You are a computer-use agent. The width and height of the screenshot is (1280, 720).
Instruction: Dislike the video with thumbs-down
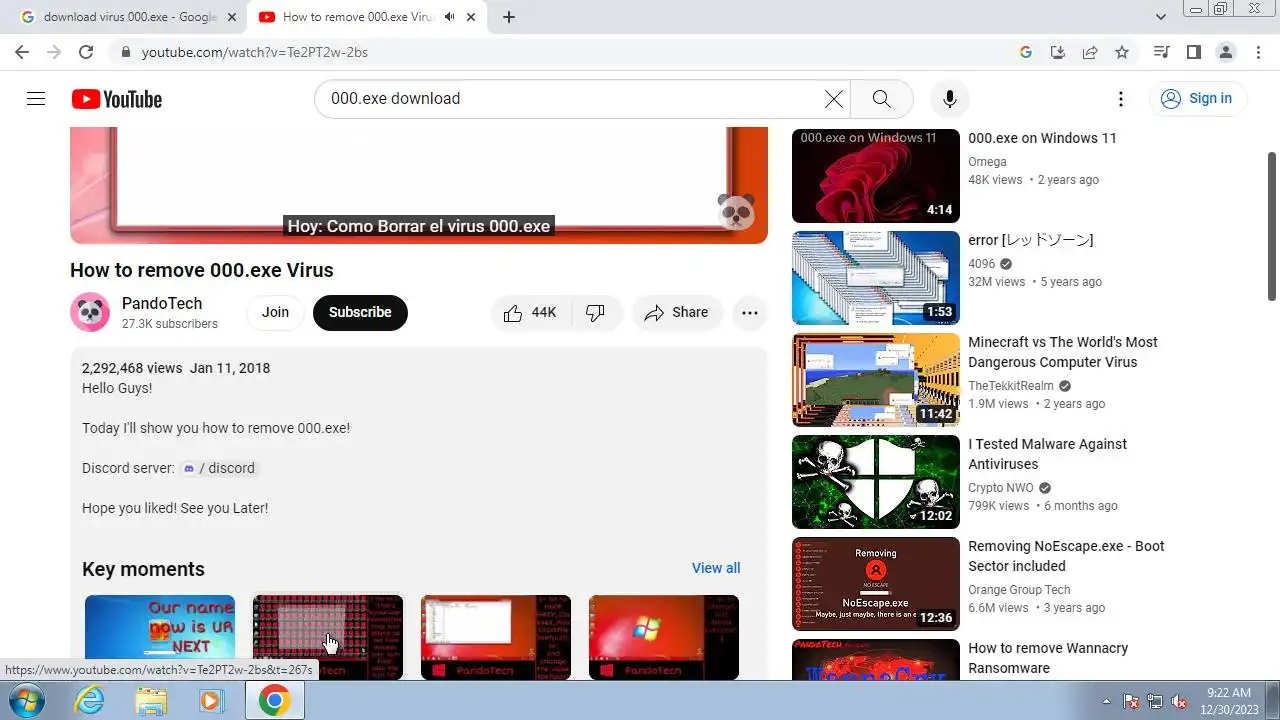pos(596,312)
